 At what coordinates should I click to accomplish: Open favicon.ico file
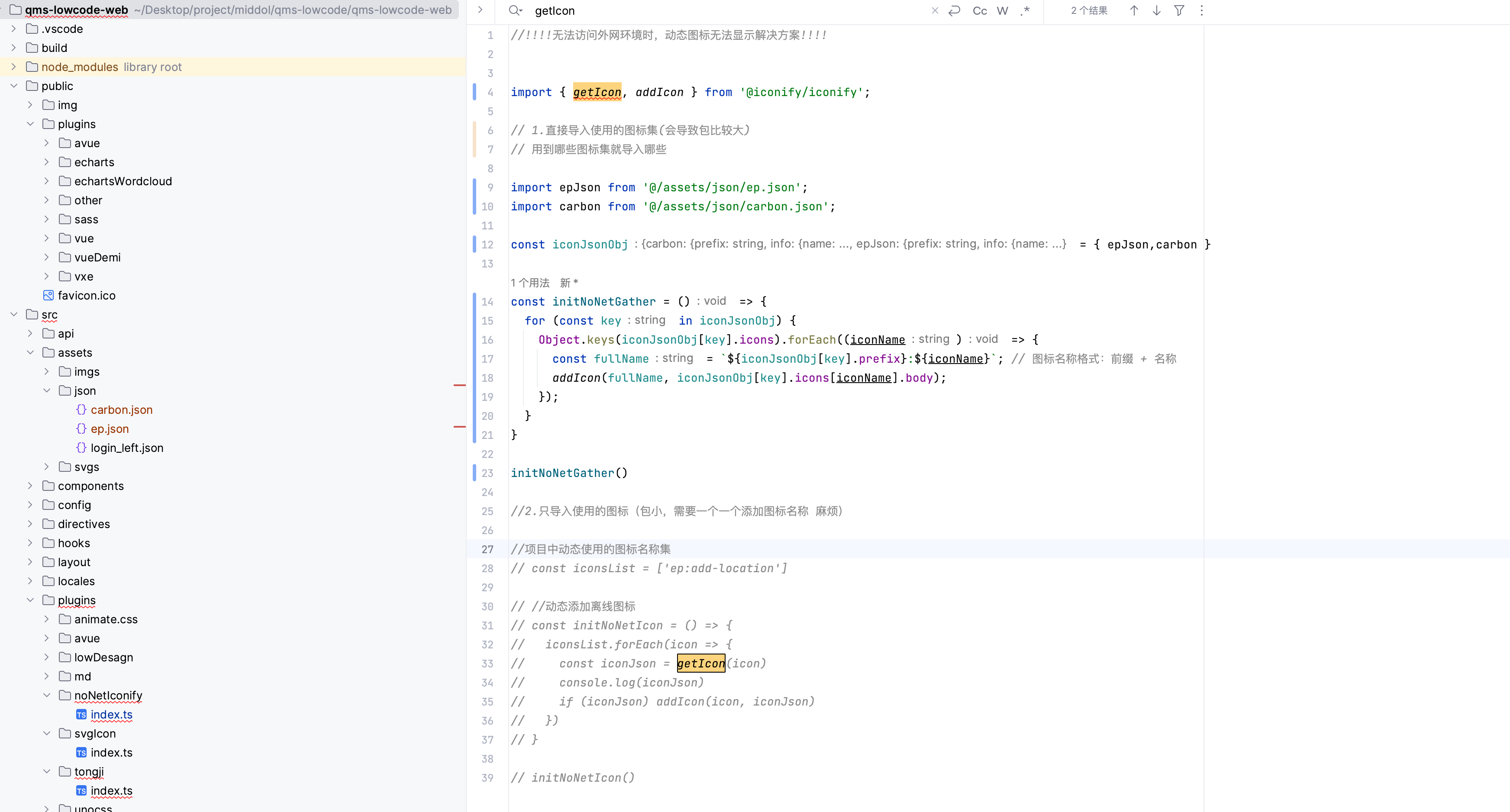point(86,296)
